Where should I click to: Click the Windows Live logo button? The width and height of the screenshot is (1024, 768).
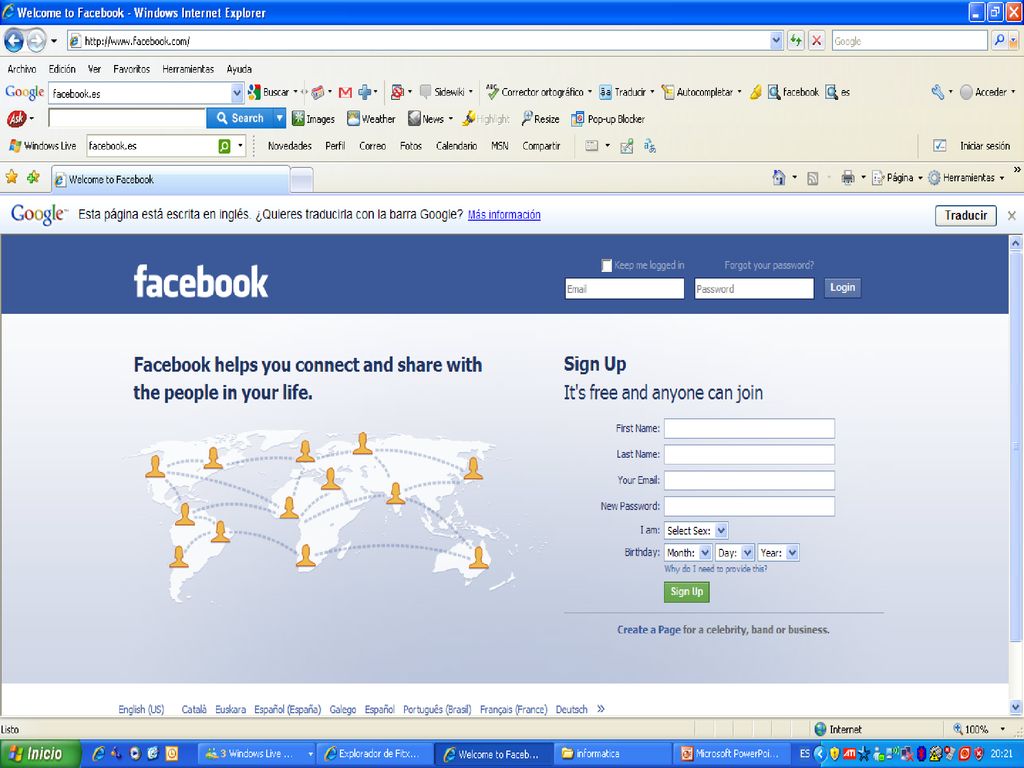(x=42, y=146)
